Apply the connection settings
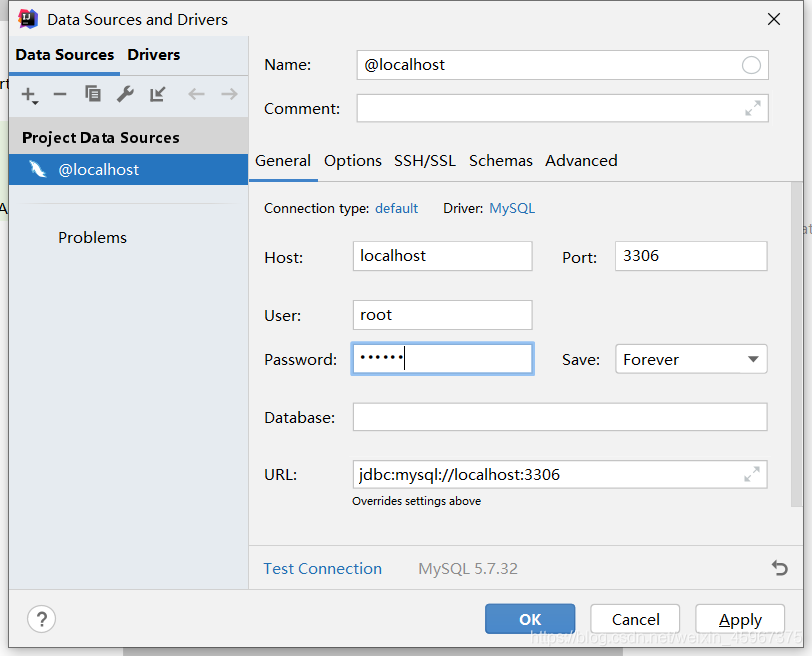812x656 pixels. 740,619
